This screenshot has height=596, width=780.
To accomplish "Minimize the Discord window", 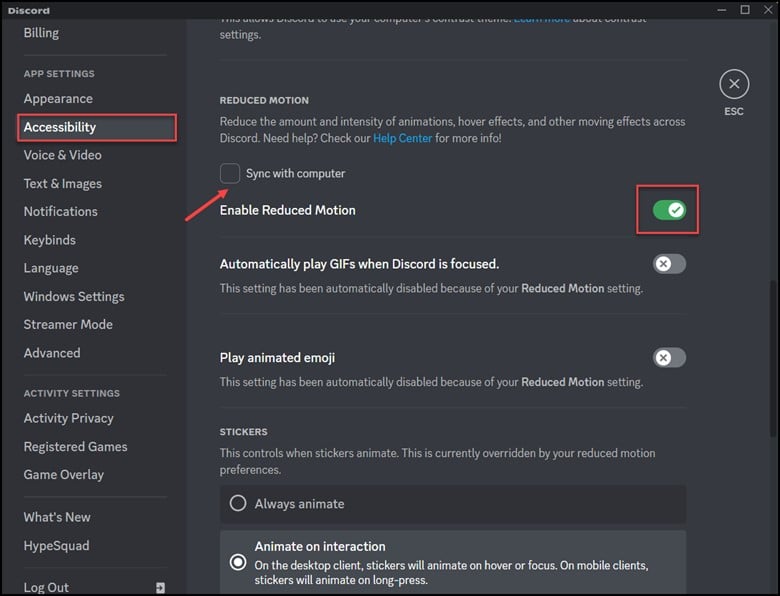I will point(719,10).
